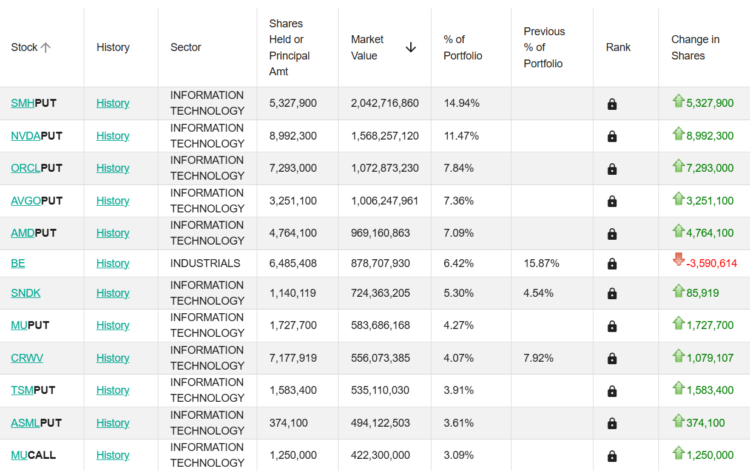
Task: Click green up arrow beside 1,250,000 change
Action: tap(678, 452)
